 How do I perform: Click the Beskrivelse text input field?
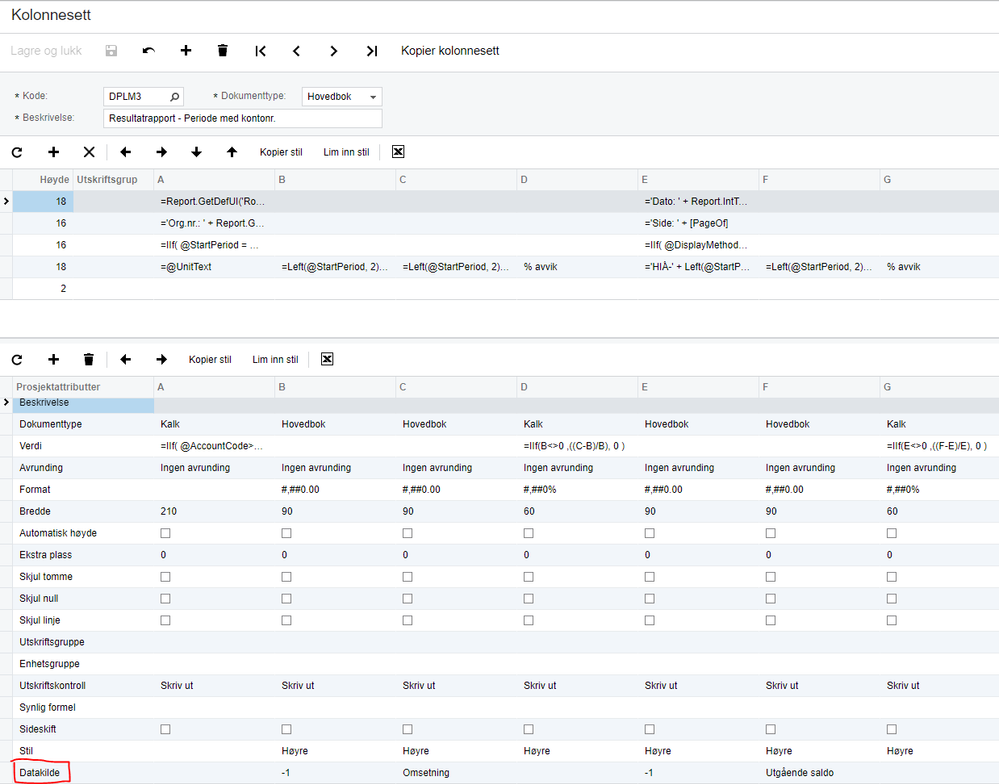tap(243, 118)
